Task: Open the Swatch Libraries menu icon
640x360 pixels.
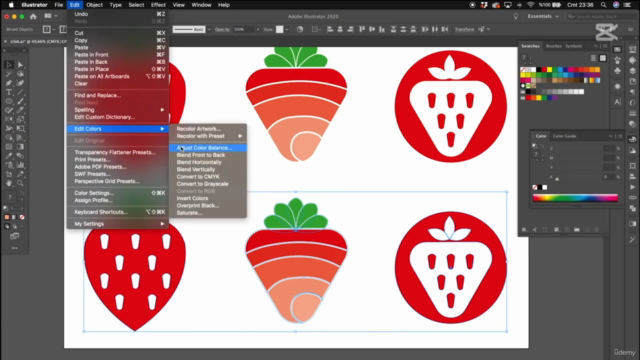Action: tap(525, 230)
